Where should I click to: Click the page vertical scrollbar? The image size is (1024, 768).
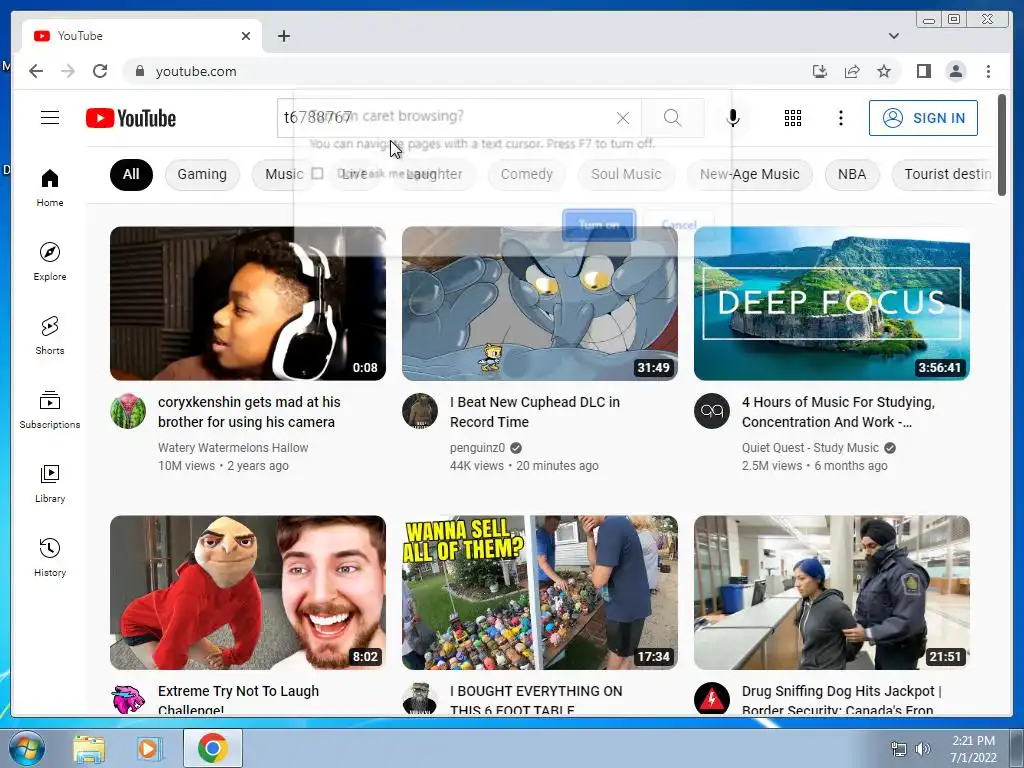pyautogui.click(x=1002, y=144)
